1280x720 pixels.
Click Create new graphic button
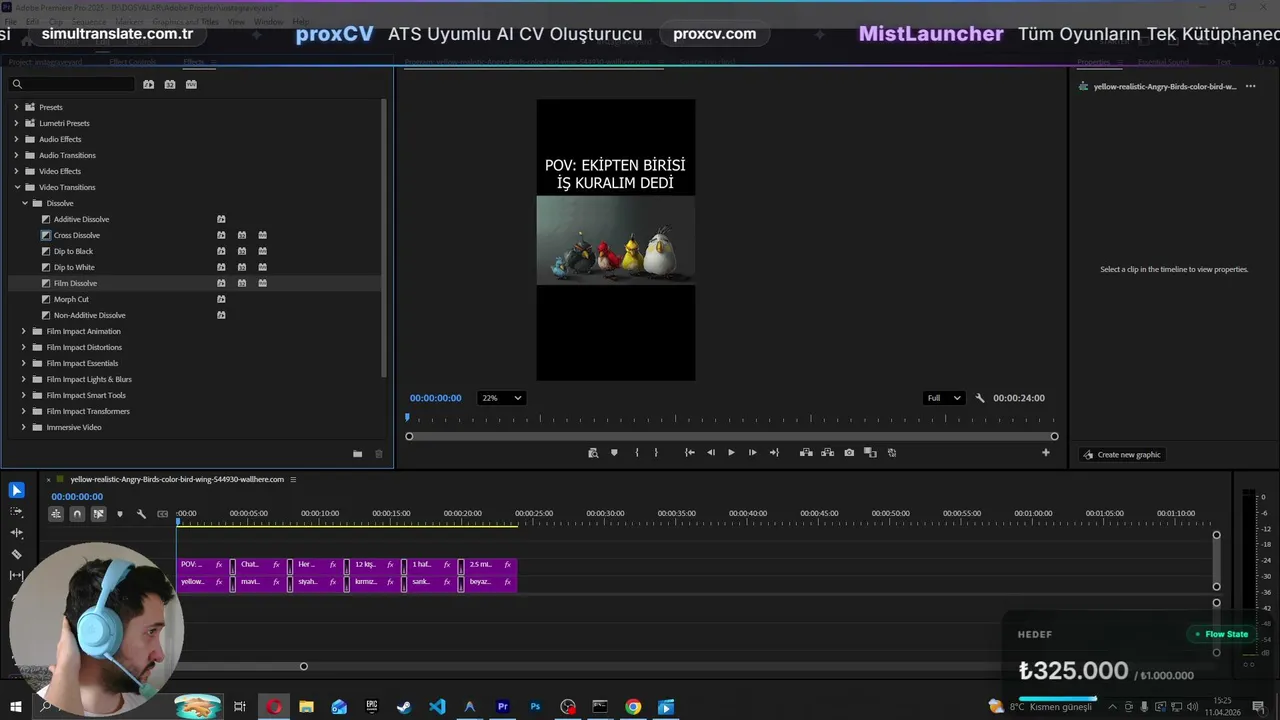tap(1122, 454)
